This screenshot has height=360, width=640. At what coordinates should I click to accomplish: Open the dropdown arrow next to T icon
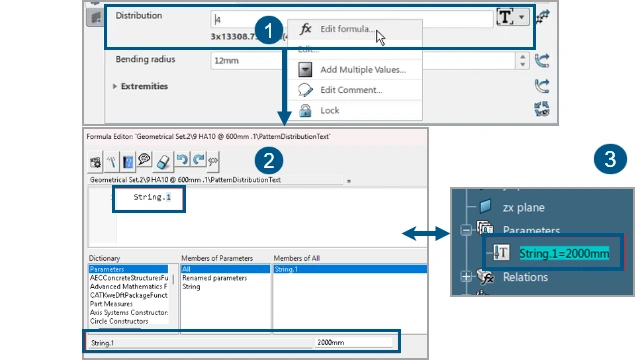point(522,17)
